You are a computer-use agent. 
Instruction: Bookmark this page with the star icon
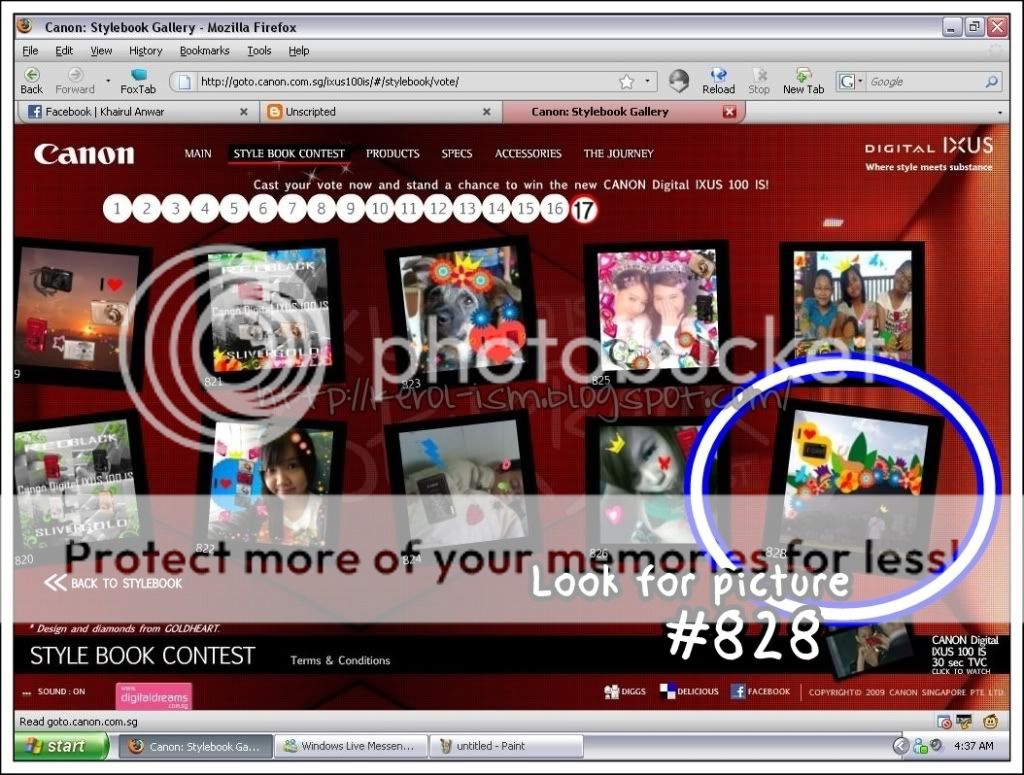click(626, 82)
